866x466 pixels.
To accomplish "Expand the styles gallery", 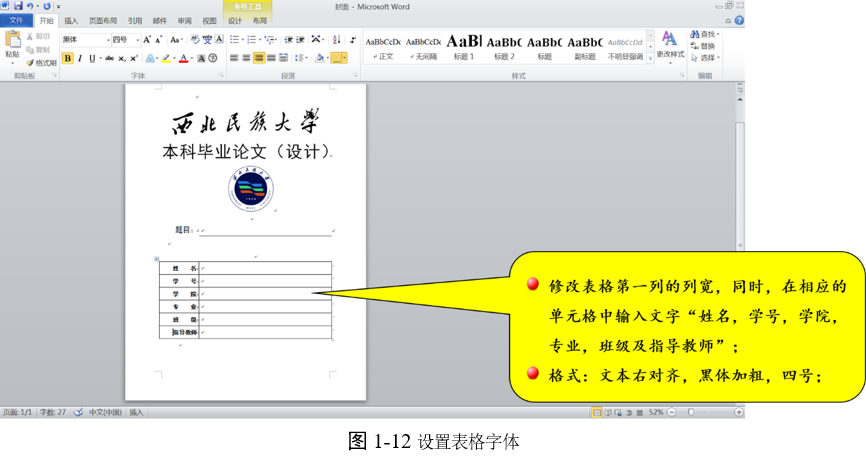I will (650, 57).
